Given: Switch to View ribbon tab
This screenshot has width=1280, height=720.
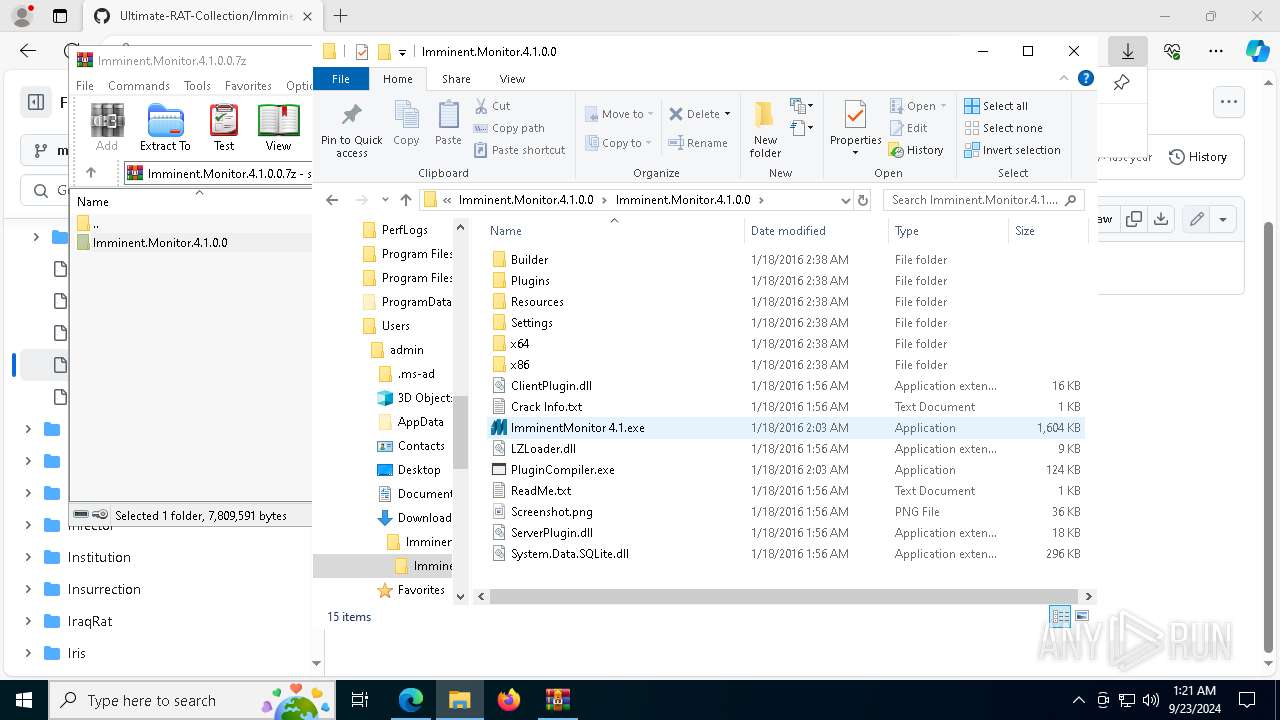Looking at the screenshot, I should (x=512, y=79).
